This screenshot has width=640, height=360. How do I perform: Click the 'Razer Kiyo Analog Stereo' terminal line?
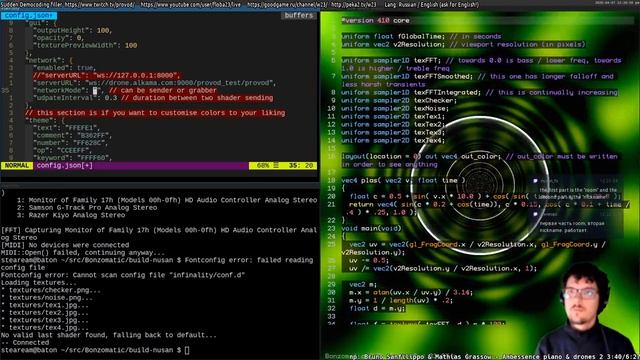71,215
